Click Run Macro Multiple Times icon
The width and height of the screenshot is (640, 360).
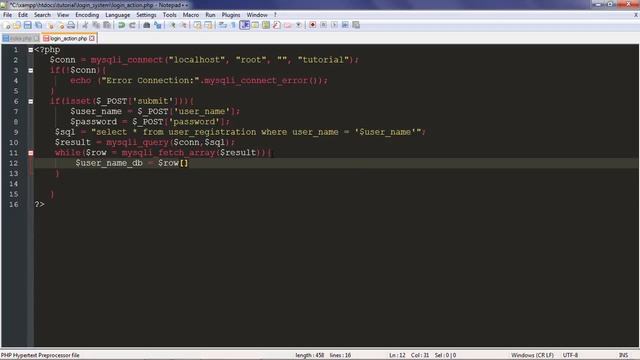click(x=345, y=25)
